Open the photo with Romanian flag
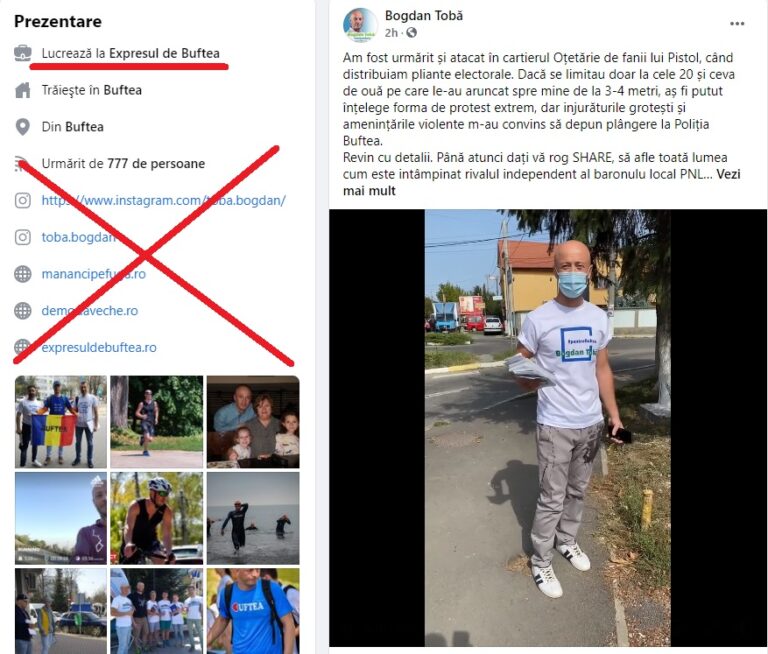The image size is (768, 654). (61, 422)
